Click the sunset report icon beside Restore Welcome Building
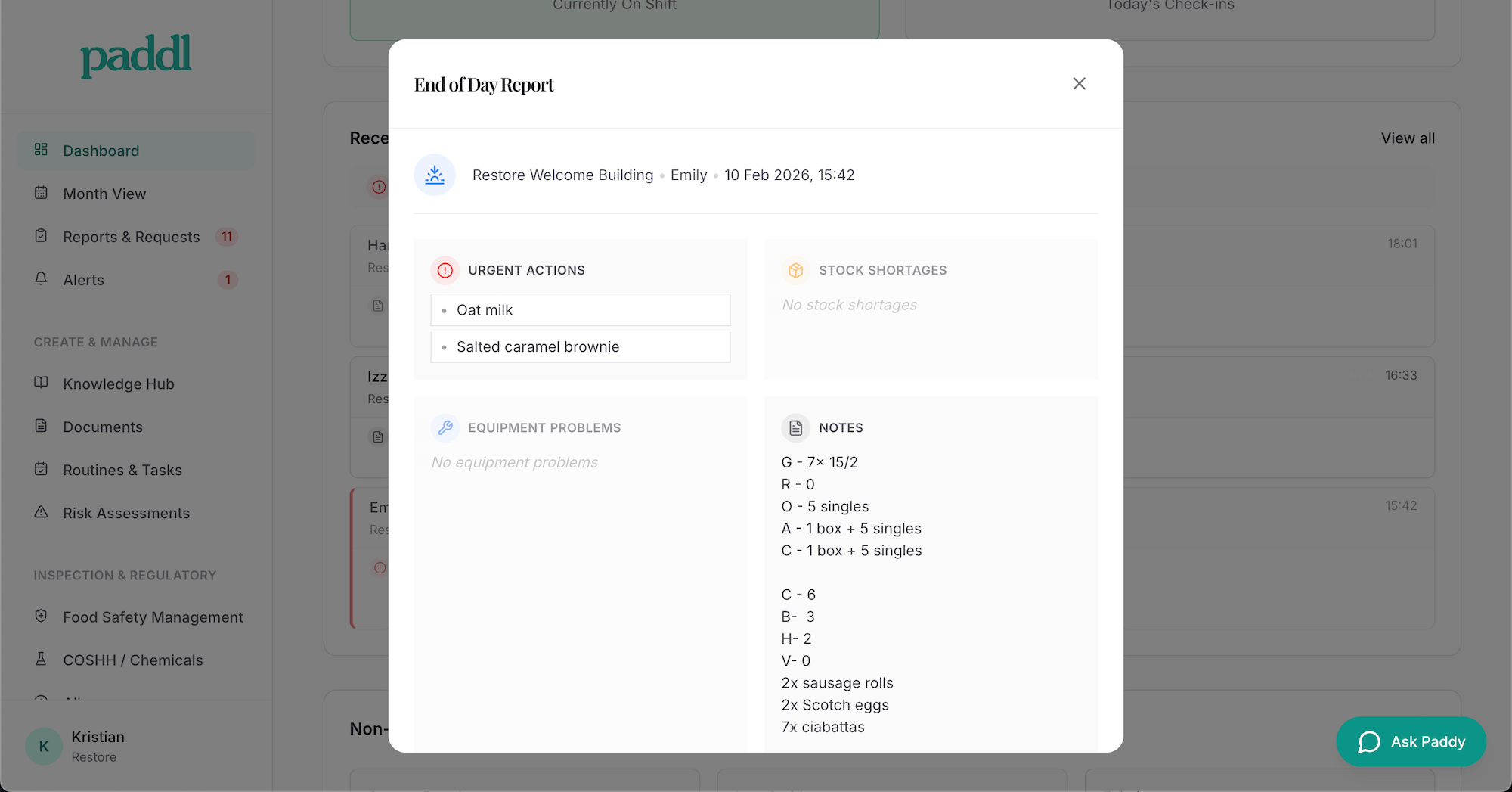Viewport: 1512px width, 792px height. pos(435,175)
